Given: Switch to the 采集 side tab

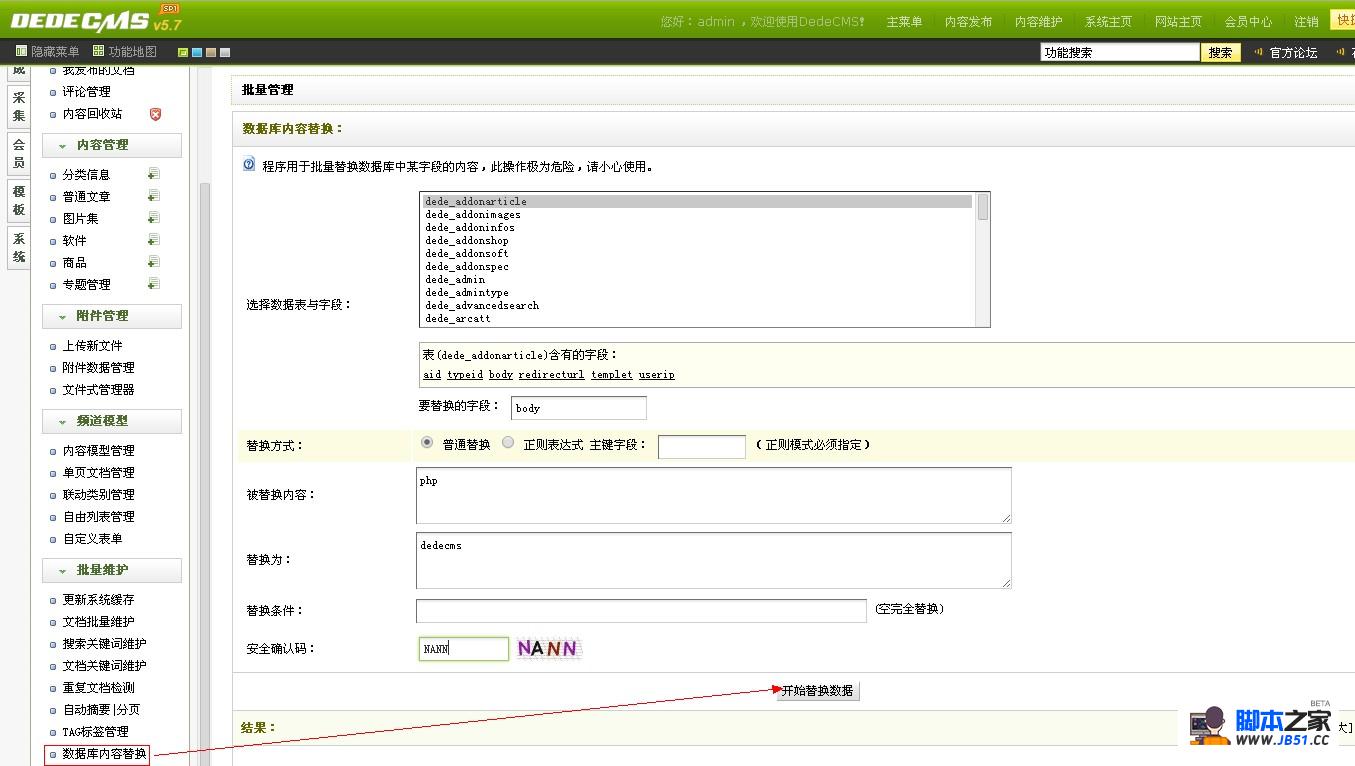Looking at the screenshot, I should [18, 107].
